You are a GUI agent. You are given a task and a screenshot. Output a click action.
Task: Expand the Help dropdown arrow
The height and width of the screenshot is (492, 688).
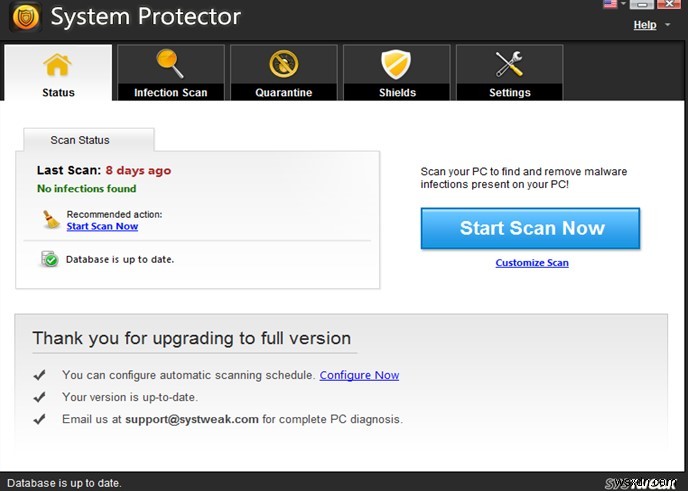(668, 25)
